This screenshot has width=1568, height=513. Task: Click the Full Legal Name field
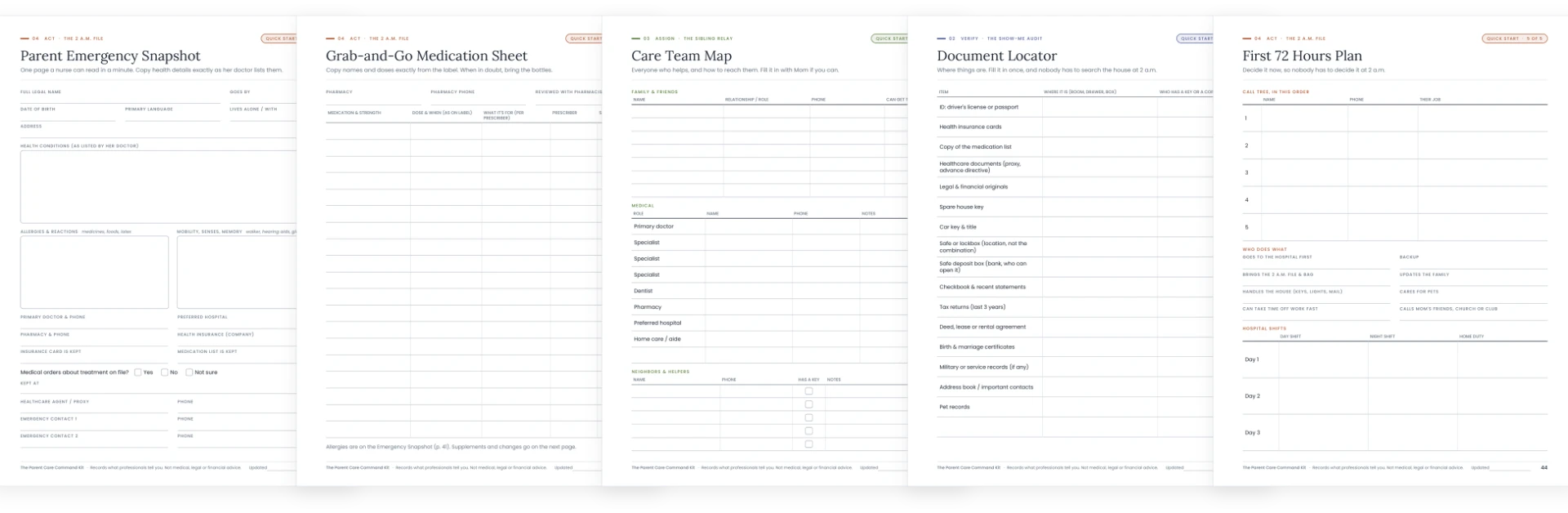tap(120, 96)
